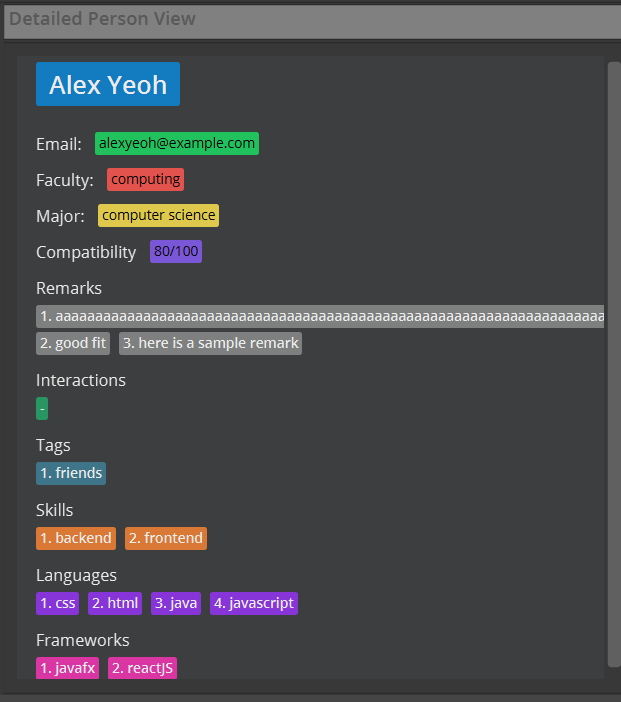Image resolution: width=621 pixels, height=702 pixels.
Task: Select the long first remark entry
Action: pos(320,317)
